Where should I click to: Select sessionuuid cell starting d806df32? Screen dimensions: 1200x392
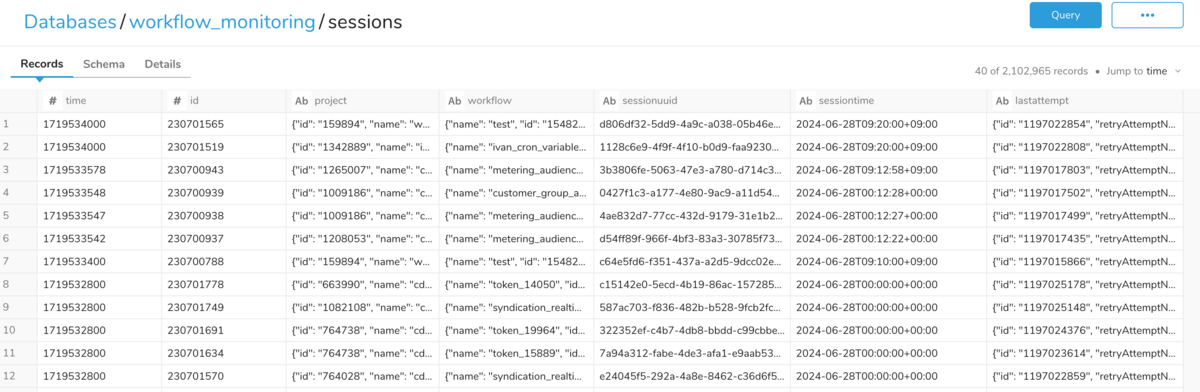[x=692, y=124]
